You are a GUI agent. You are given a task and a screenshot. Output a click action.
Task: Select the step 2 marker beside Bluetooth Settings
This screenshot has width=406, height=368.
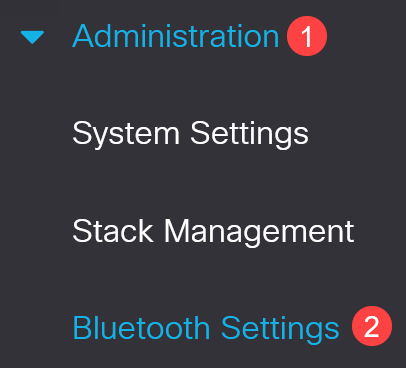tap(372, 326)
